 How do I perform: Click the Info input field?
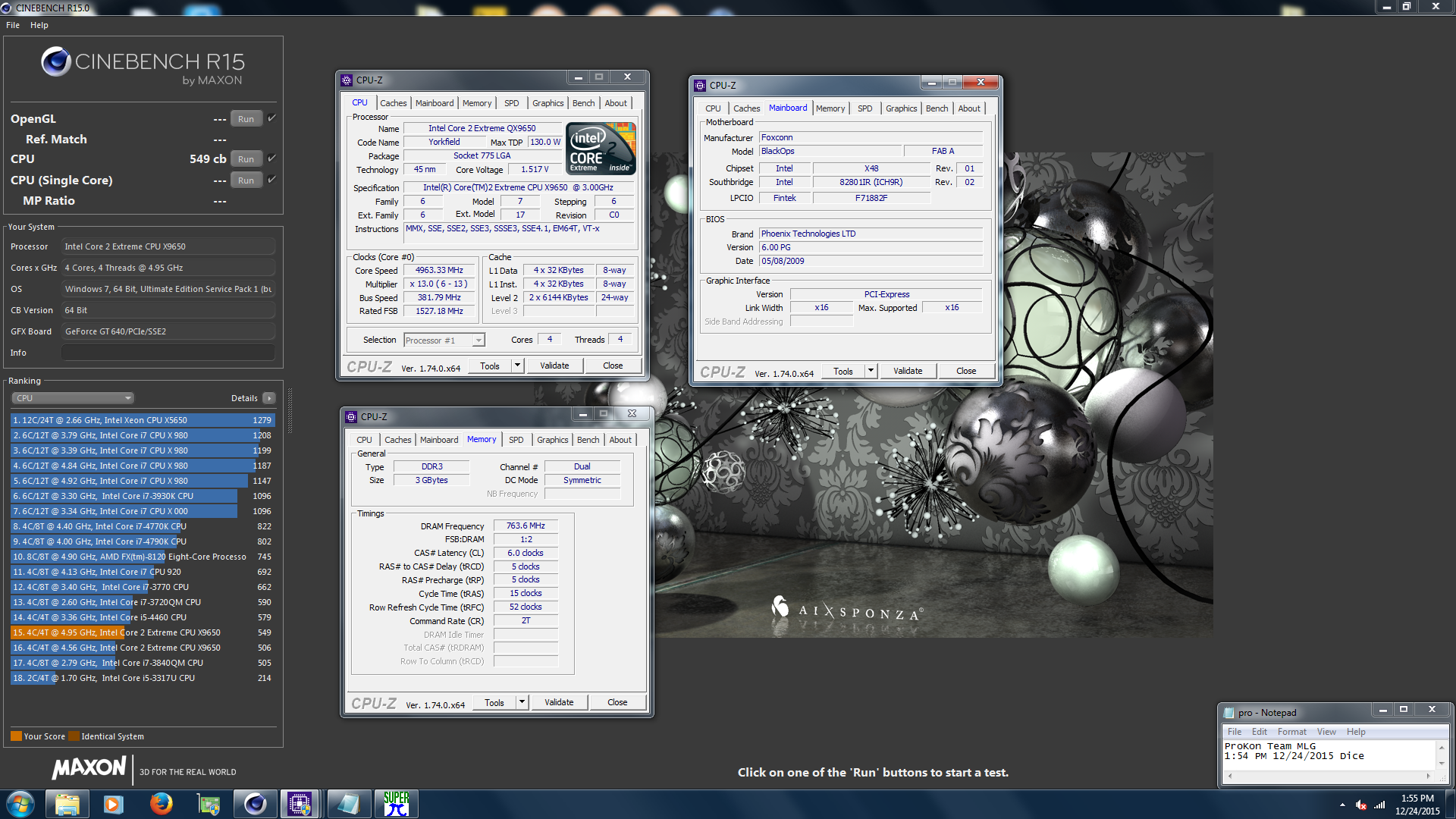pos(168,353)
